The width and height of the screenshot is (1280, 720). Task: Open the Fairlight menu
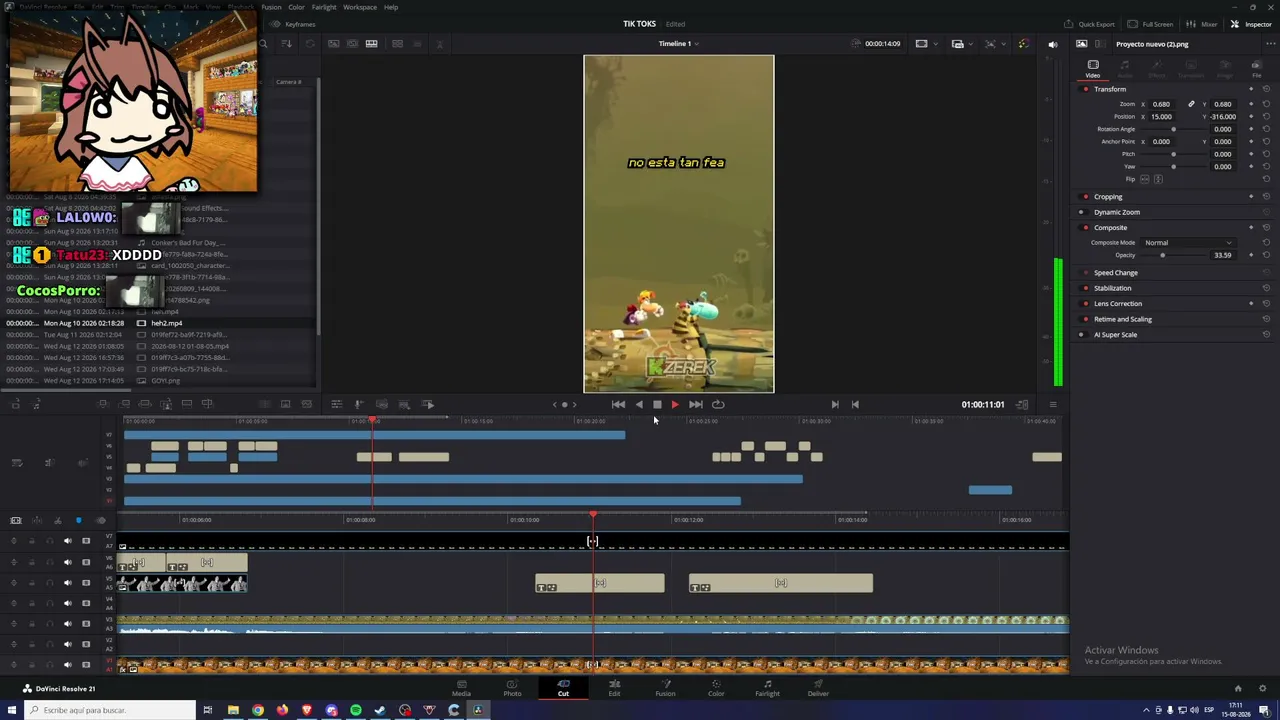(324, 7)
